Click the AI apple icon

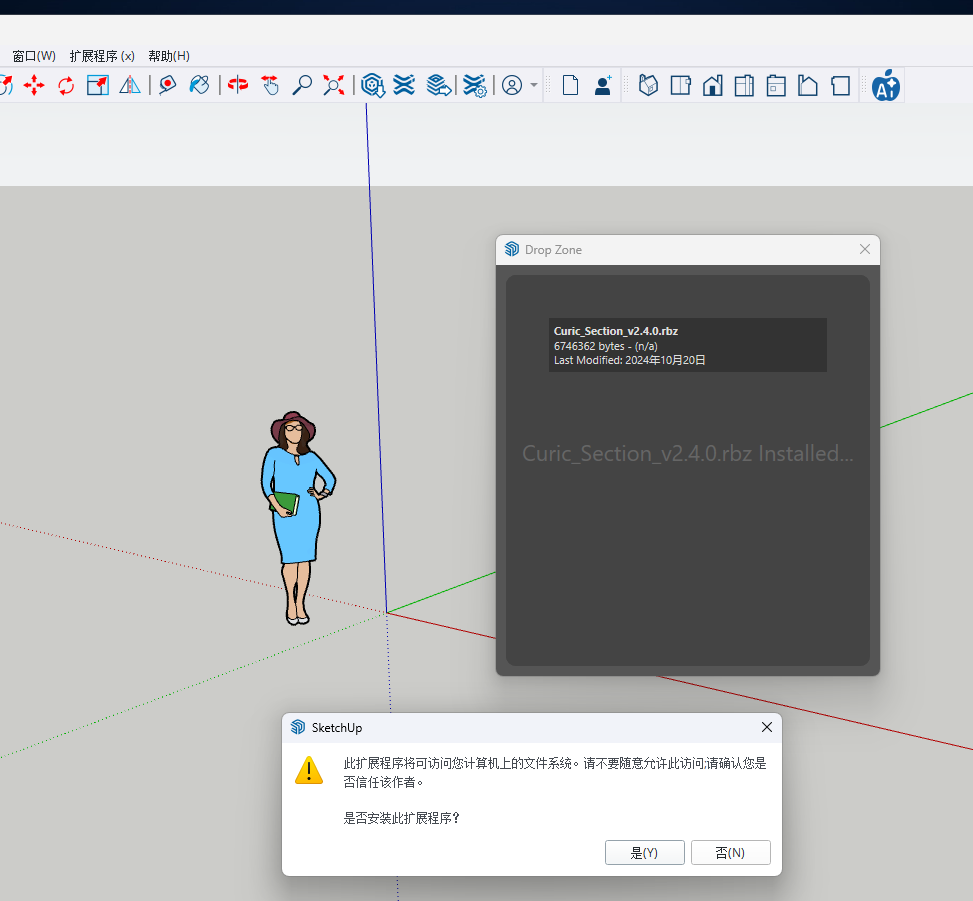point(886,86)
